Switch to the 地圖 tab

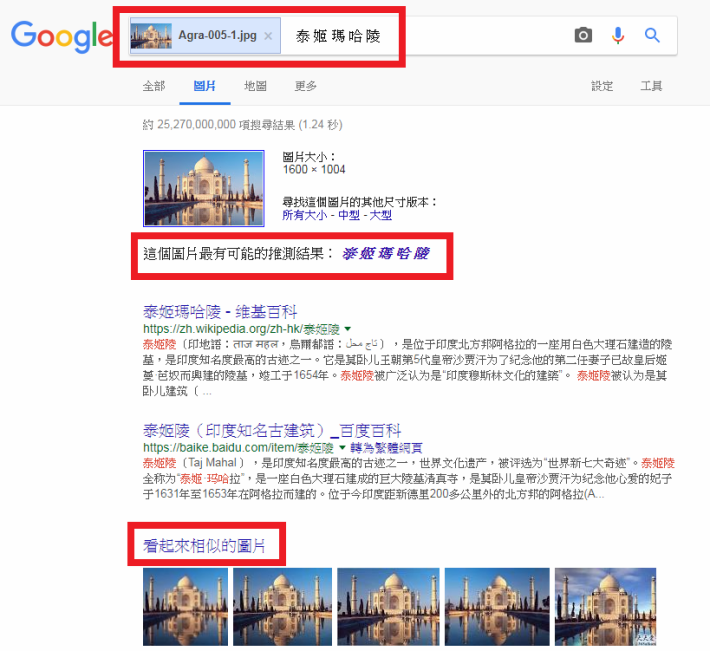[x=255, y=86]
